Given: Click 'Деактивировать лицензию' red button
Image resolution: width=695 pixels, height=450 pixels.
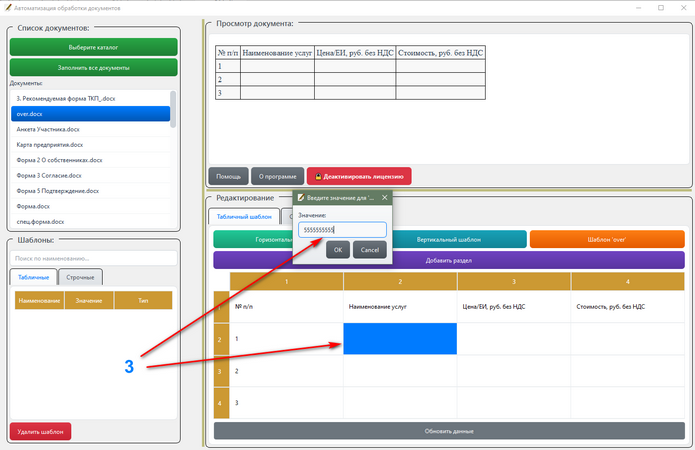Looking at the screenshot, I should 359,176.
